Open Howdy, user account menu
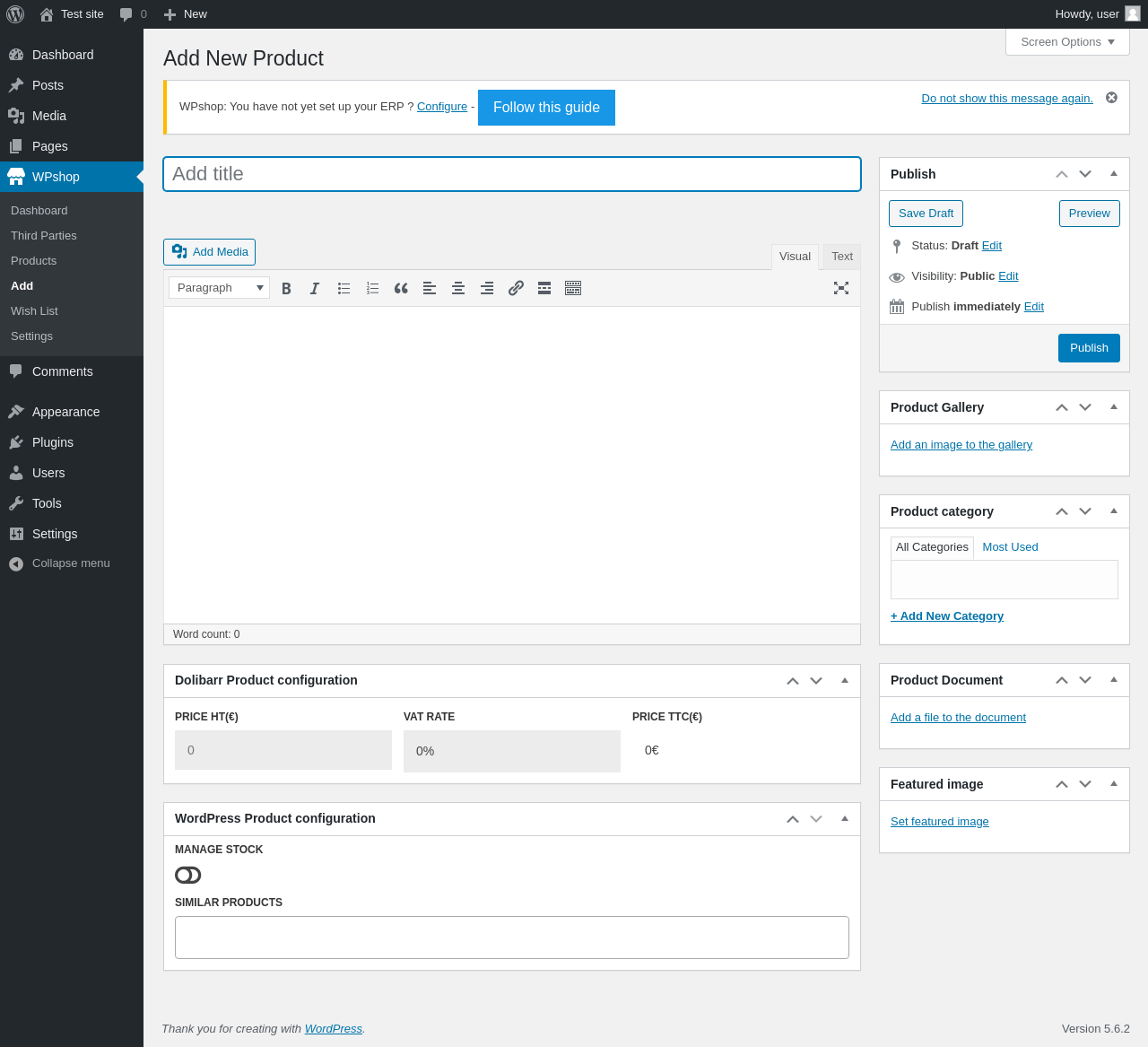1148x1047 pixels. (x=1097, y=14)
